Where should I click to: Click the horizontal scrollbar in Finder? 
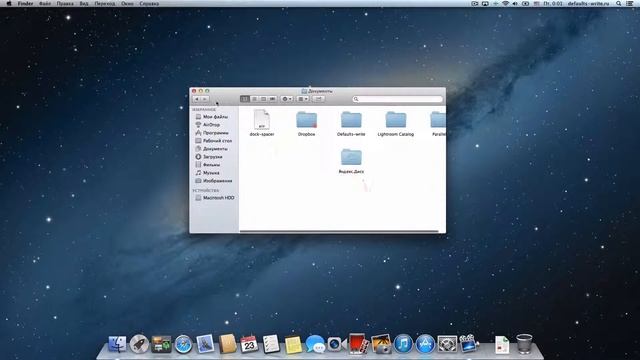pos(339,231)
